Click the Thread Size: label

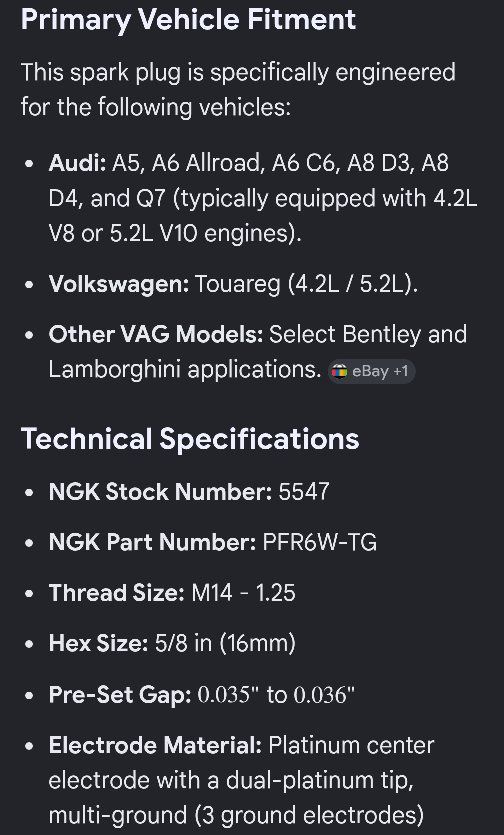117,593
